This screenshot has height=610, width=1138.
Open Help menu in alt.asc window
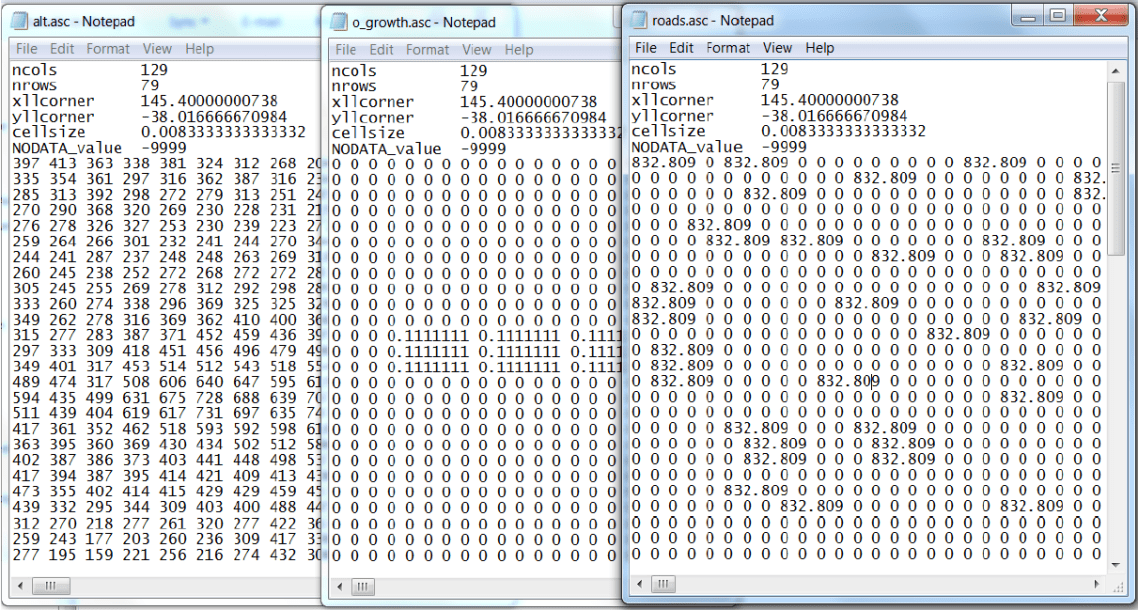click(199, 48)
